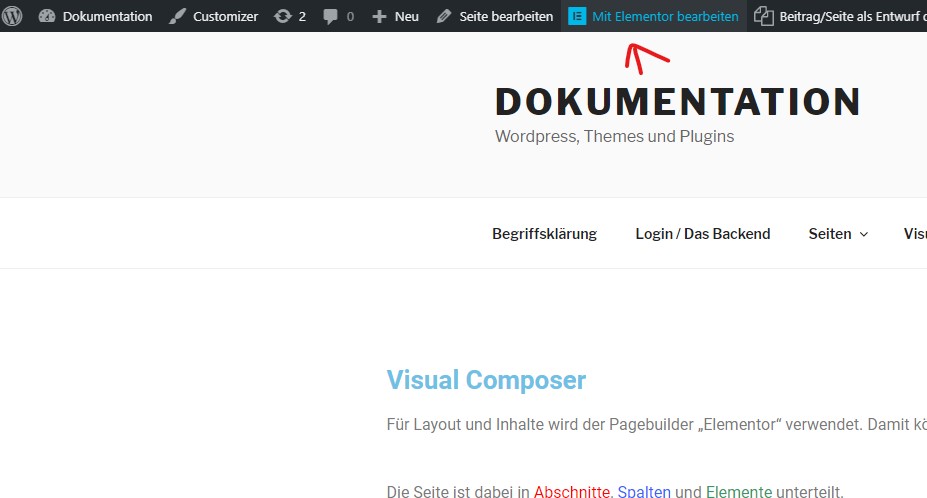
Task: Click the updates circular arrows icon
Action: pyautogui.click(x=283, y=16)
